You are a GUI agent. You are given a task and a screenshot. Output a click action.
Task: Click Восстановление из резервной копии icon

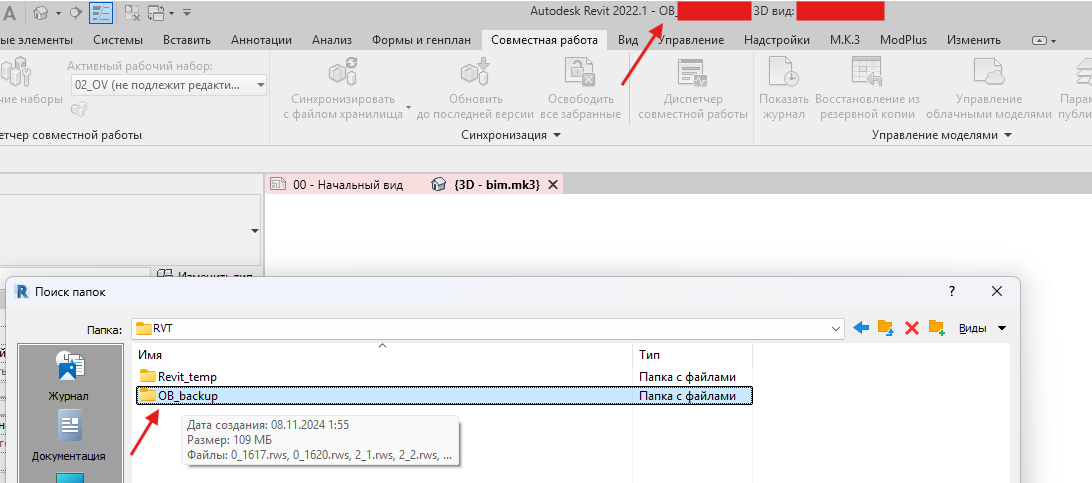(x=866, y=73)
